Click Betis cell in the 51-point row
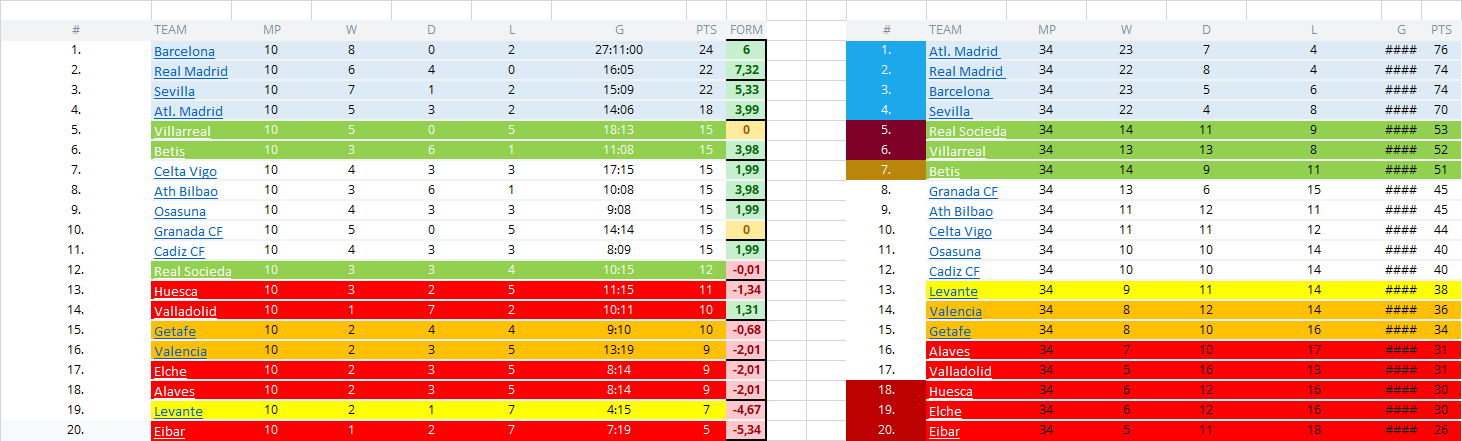This screenshot has height=441, width=1462. (x=966, y=171)
